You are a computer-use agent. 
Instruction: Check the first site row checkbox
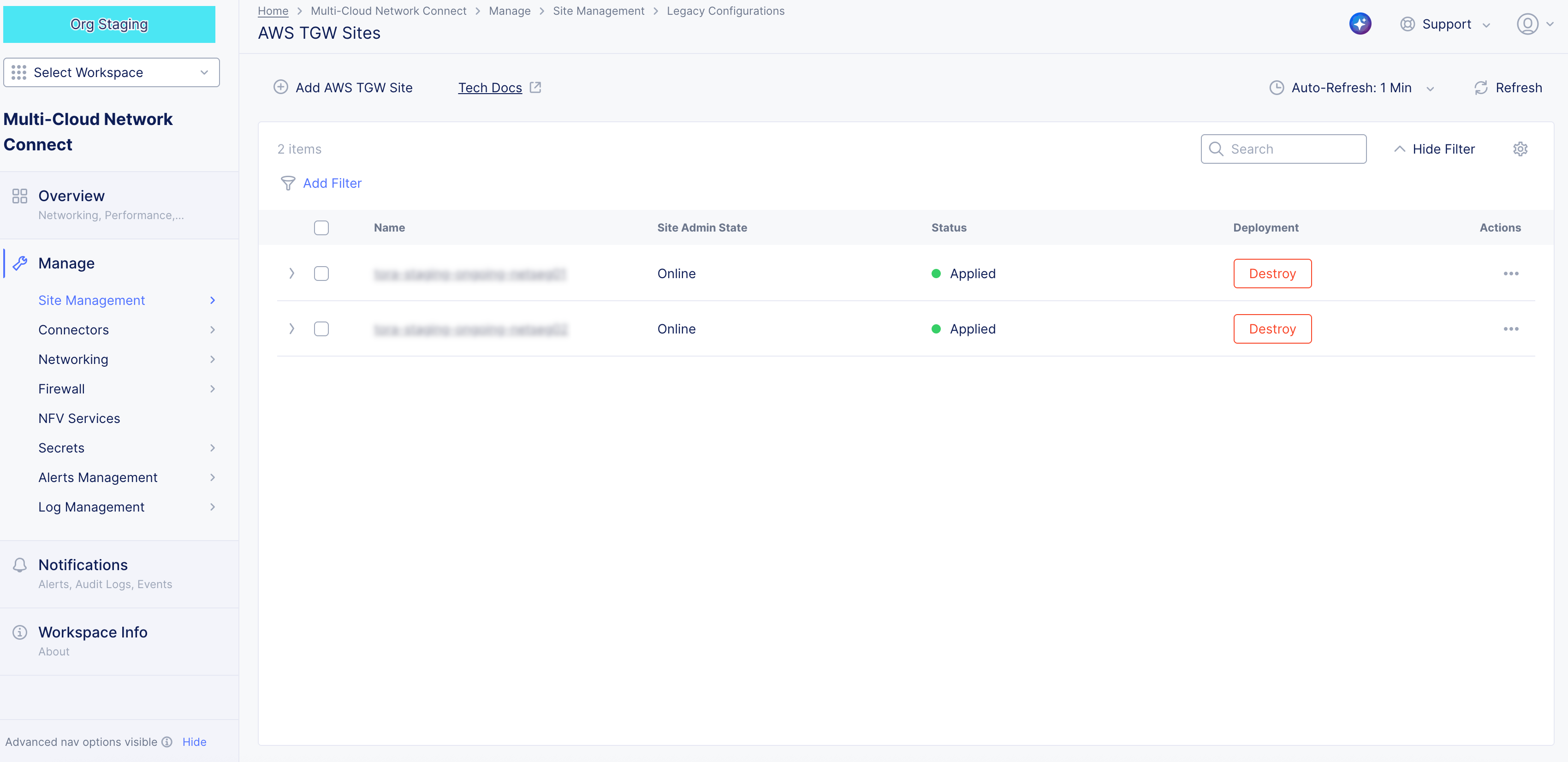[x=321, y=274]
